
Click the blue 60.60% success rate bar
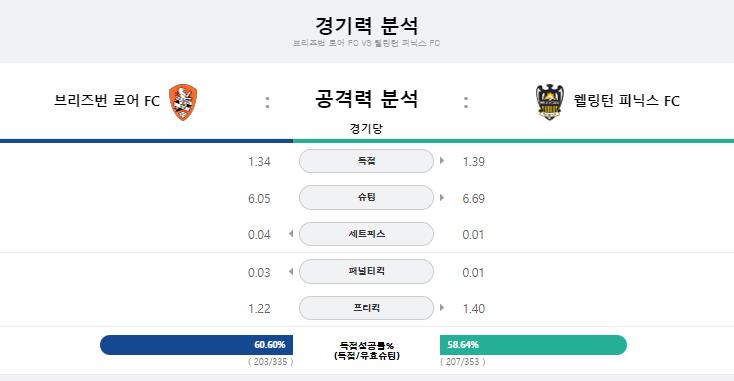click(197, 345)
